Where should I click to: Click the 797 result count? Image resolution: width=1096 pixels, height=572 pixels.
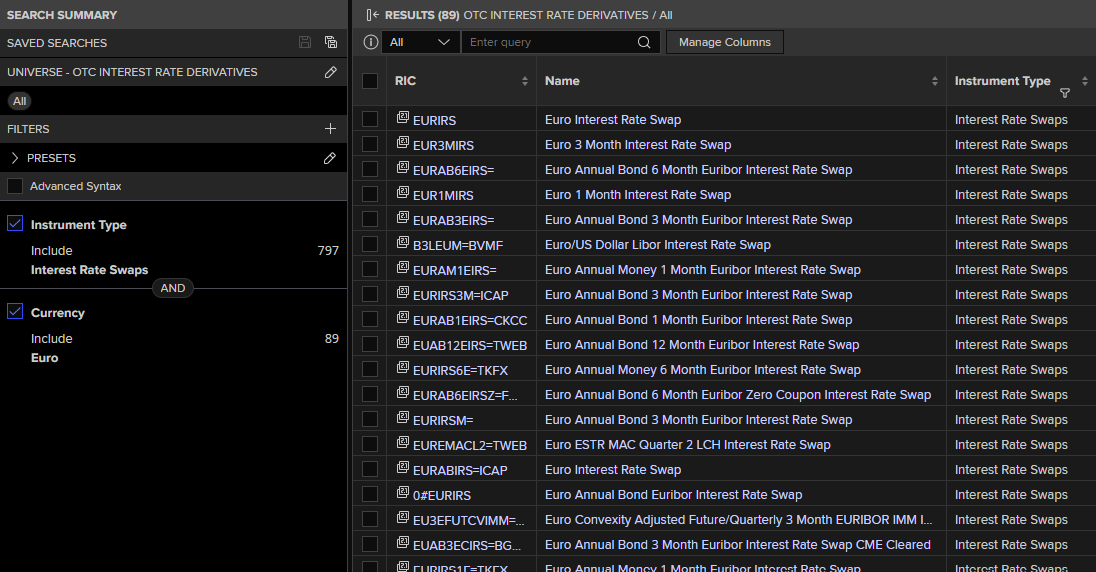pos(328,250)
